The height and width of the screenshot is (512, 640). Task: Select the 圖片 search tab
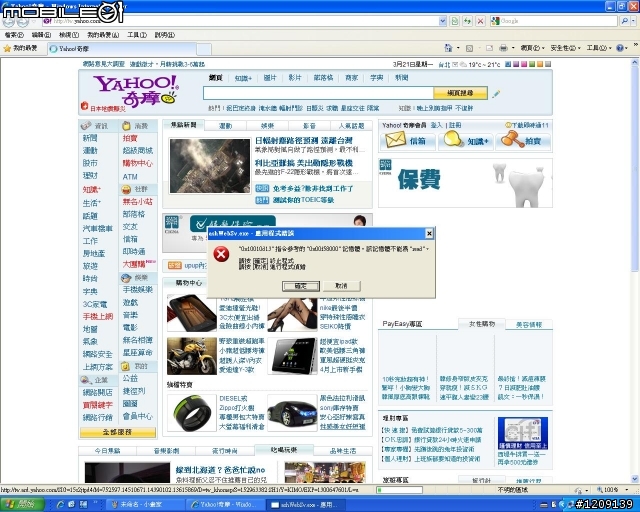tap(270, 78)
